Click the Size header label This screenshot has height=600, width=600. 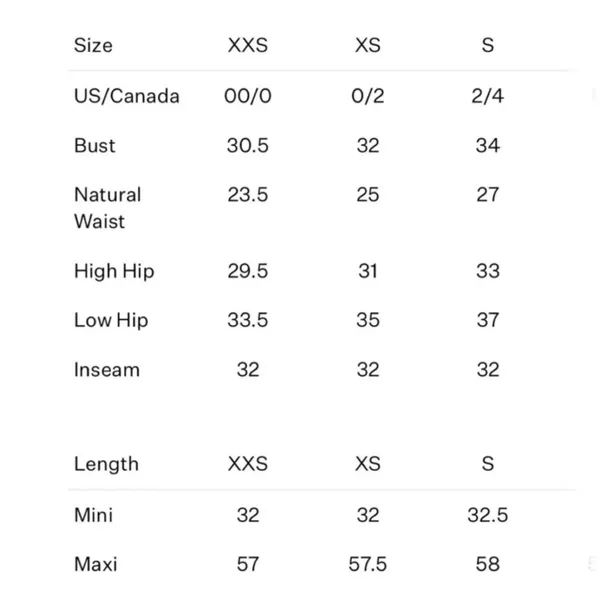point(93,45)
